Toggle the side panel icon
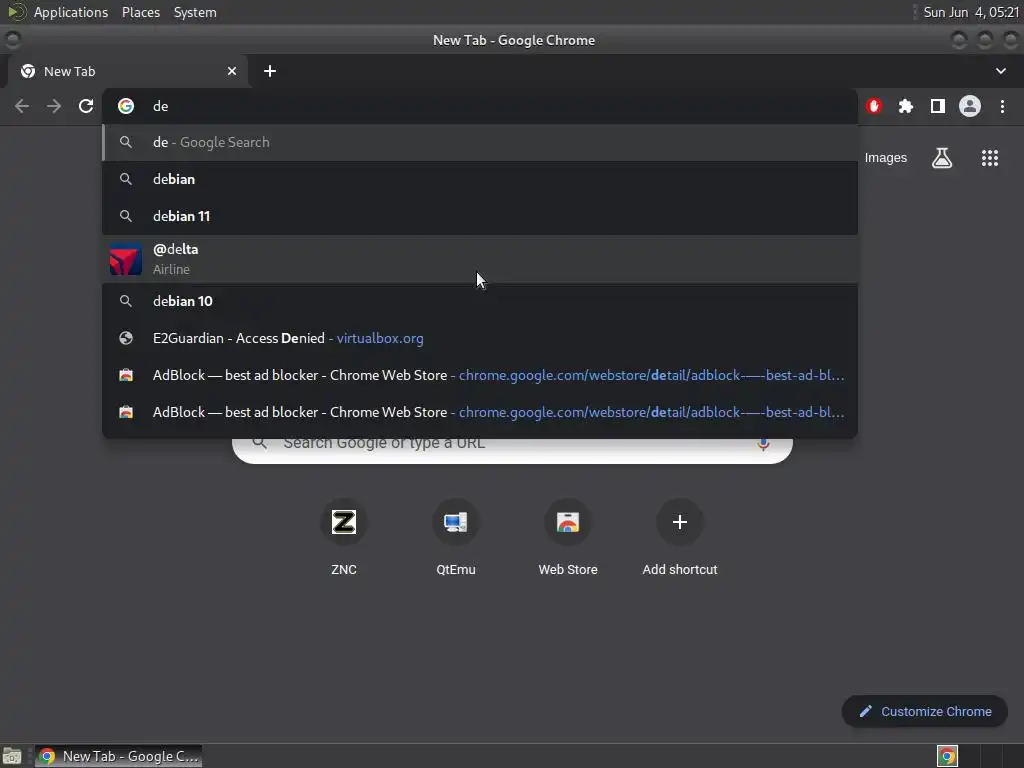 point(938,106)
